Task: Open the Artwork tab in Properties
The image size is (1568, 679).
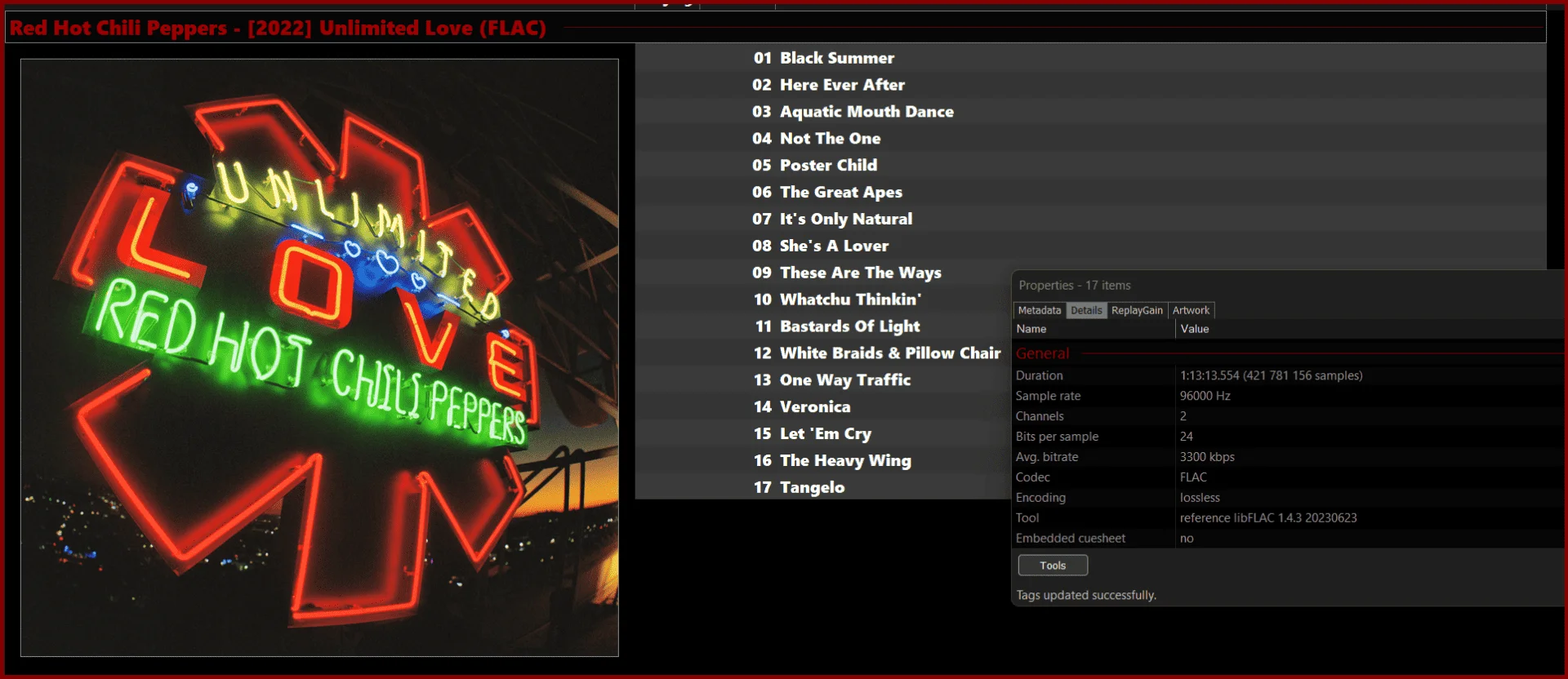Action: click(x=1191, y=310)
